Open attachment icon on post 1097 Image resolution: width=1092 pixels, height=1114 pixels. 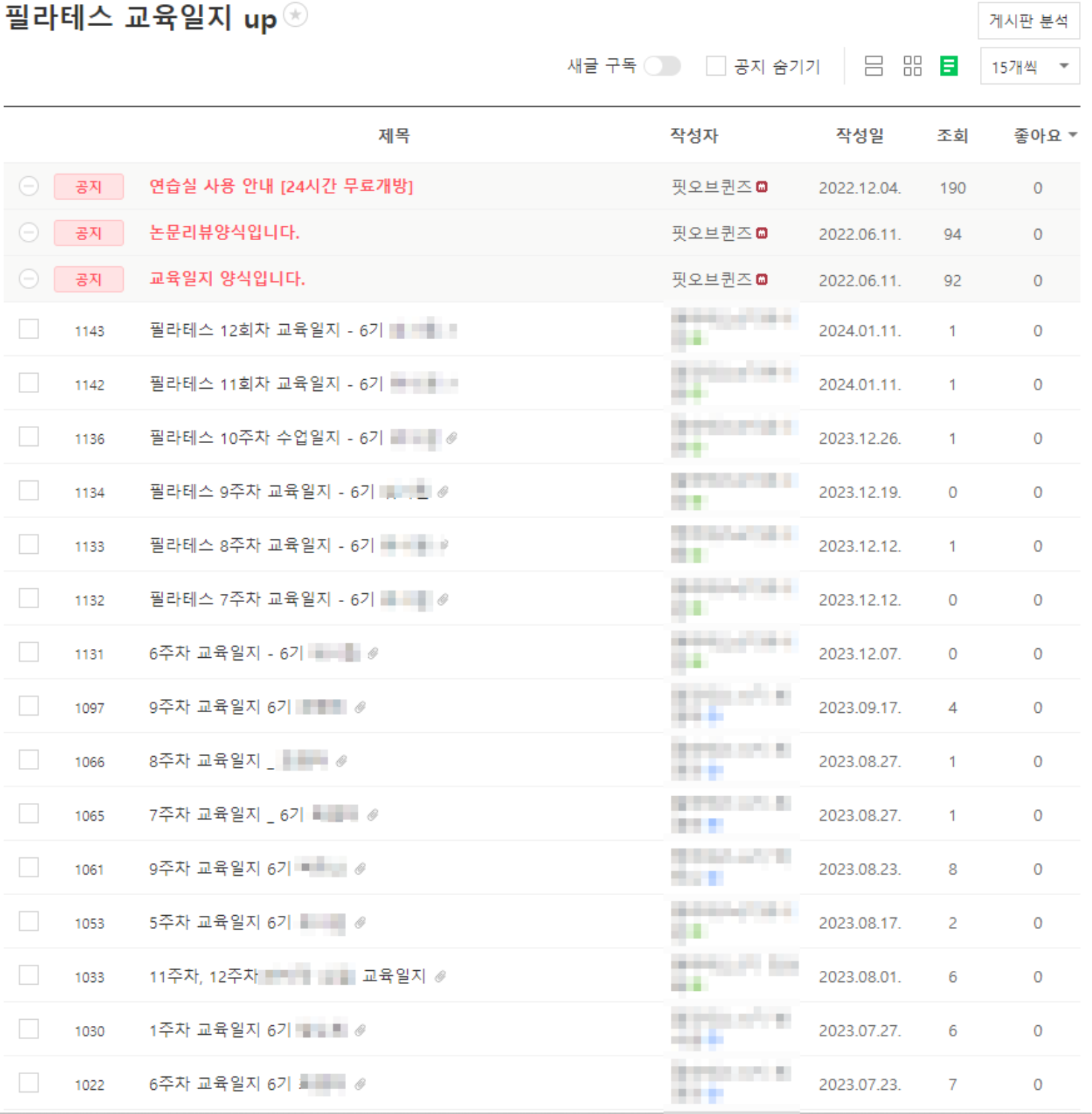[360, 707]
